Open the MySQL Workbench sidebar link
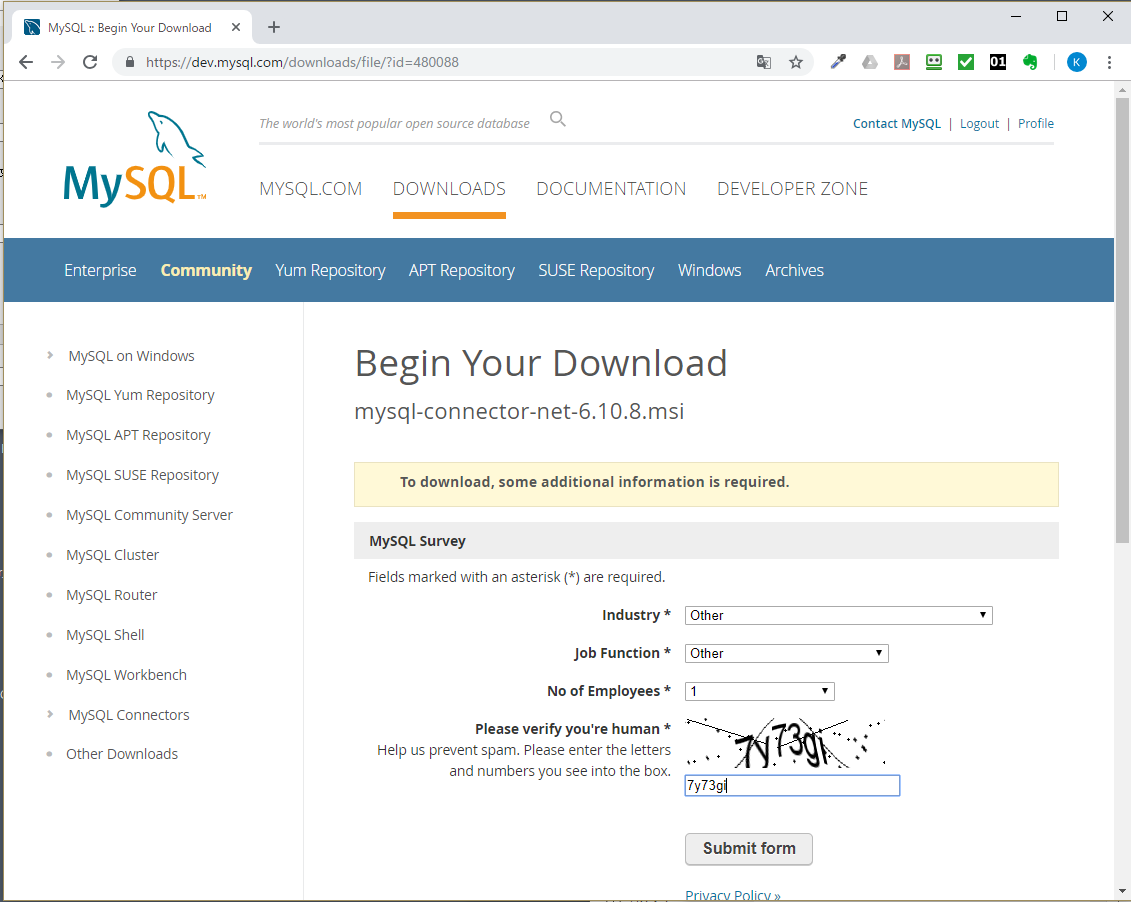The height and width of the screenshot is (902, 1131). click(x=126, y=675)
